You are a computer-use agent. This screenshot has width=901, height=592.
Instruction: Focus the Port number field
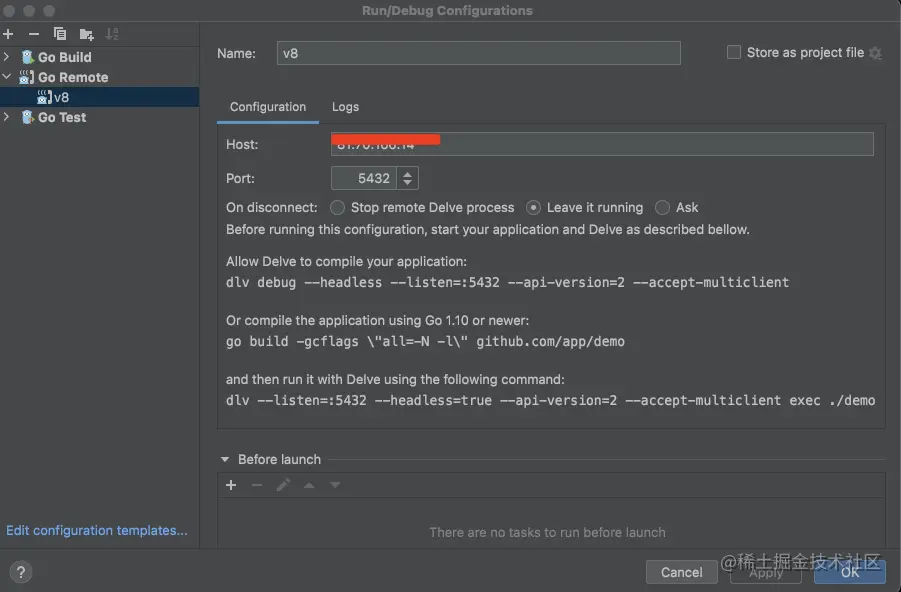tap(364, 178)
